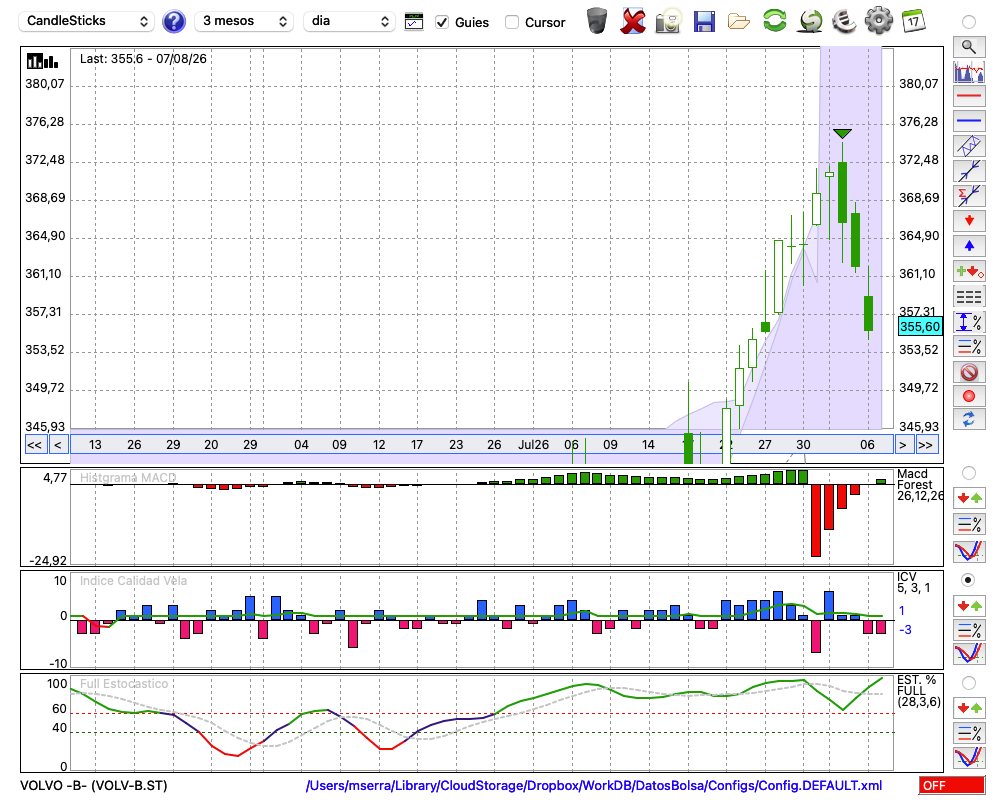
Task: Jump to chart start with << button
Action: (x=34, y=445)
